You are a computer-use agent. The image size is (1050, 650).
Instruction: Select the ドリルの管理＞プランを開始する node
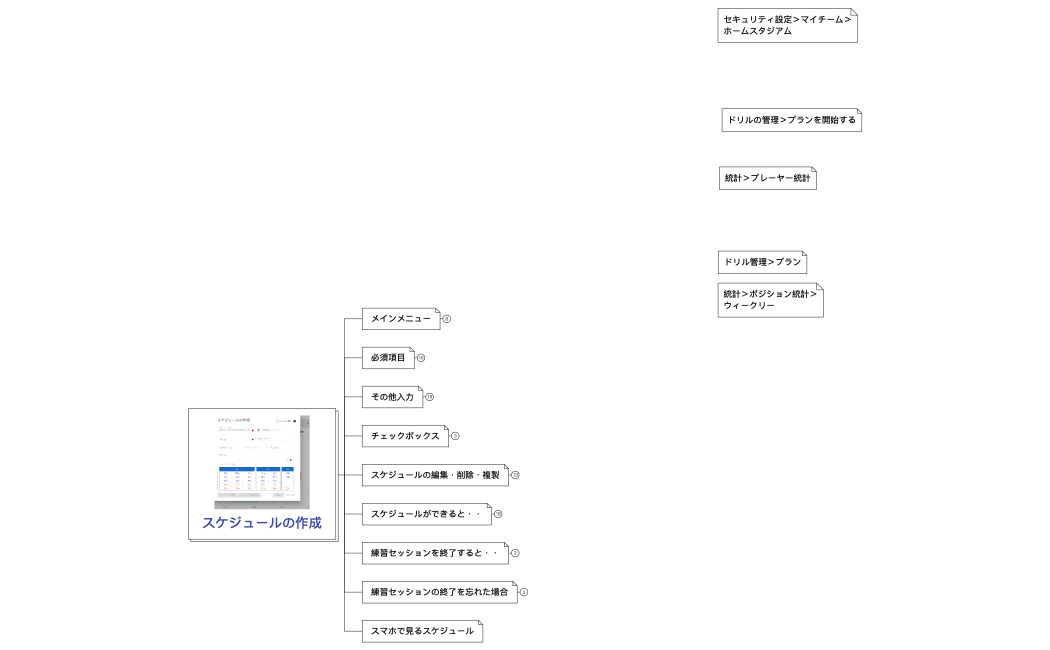(791, 119)
